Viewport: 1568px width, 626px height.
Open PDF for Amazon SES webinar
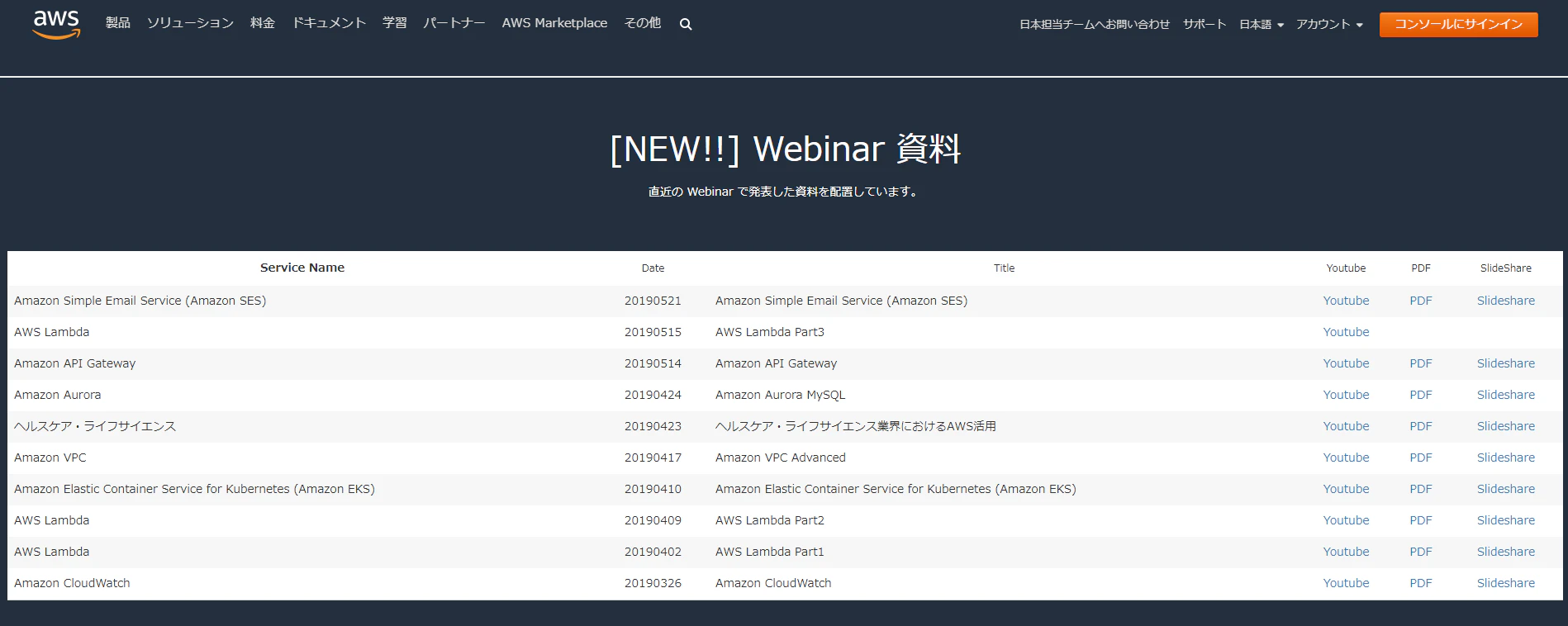click(x=1421, y=301)
